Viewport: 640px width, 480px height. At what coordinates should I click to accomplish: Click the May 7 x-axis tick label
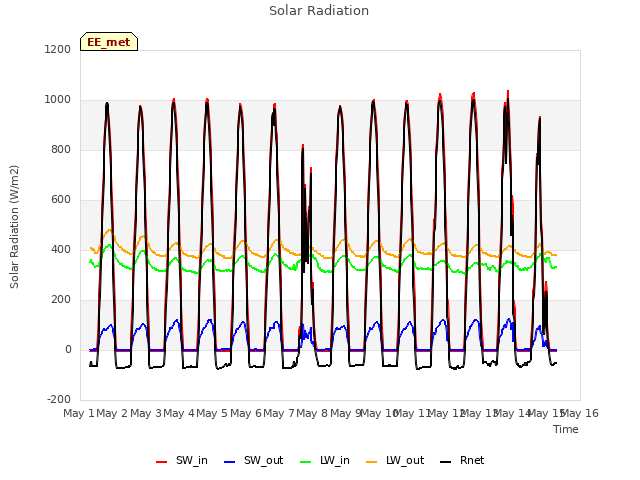pyautogui.click(x=279, y=414)
